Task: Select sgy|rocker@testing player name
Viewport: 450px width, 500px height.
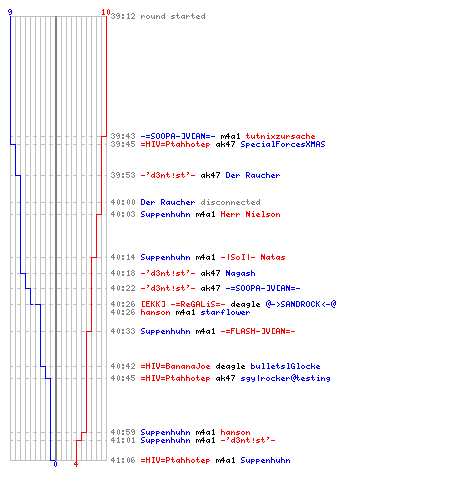Action: [285, 378]
